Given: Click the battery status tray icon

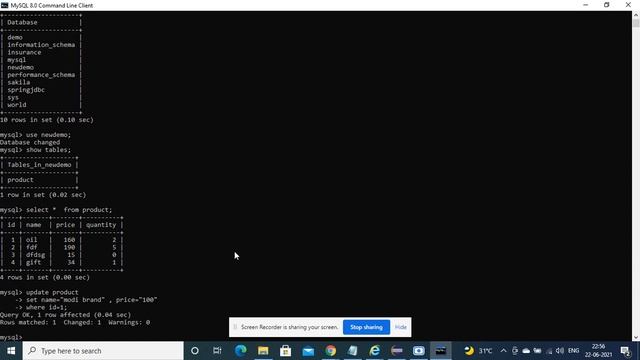Looking at the screenshot, I should click(538, 351).
